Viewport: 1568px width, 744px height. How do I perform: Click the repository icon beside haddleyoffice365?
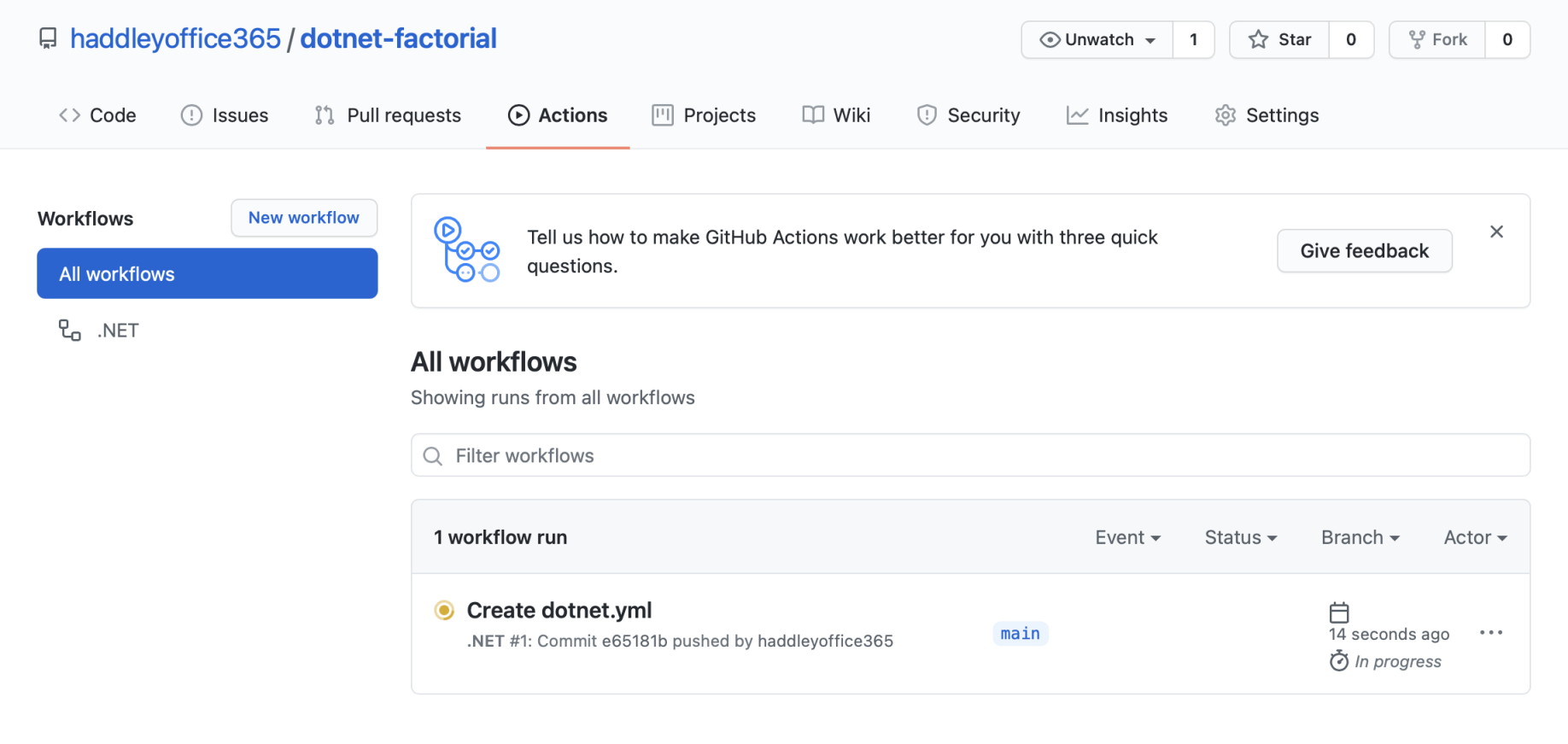click(x=49, y=38)
